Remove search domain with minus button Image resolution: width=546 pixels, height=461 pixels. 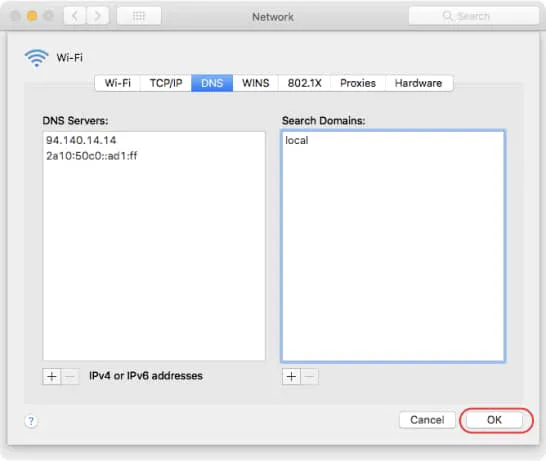tap(309, 376)
